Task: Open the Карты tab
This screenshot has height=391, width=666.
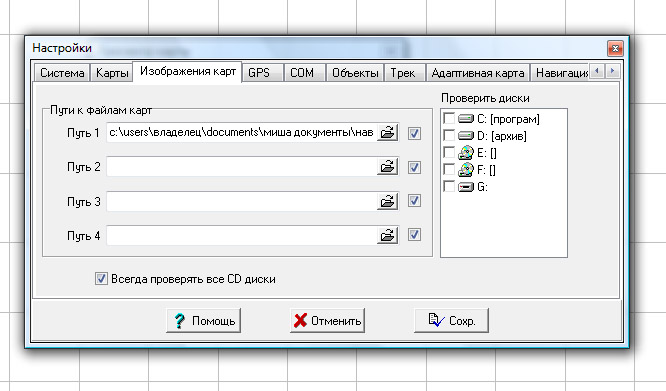Action: pos(112,73)
